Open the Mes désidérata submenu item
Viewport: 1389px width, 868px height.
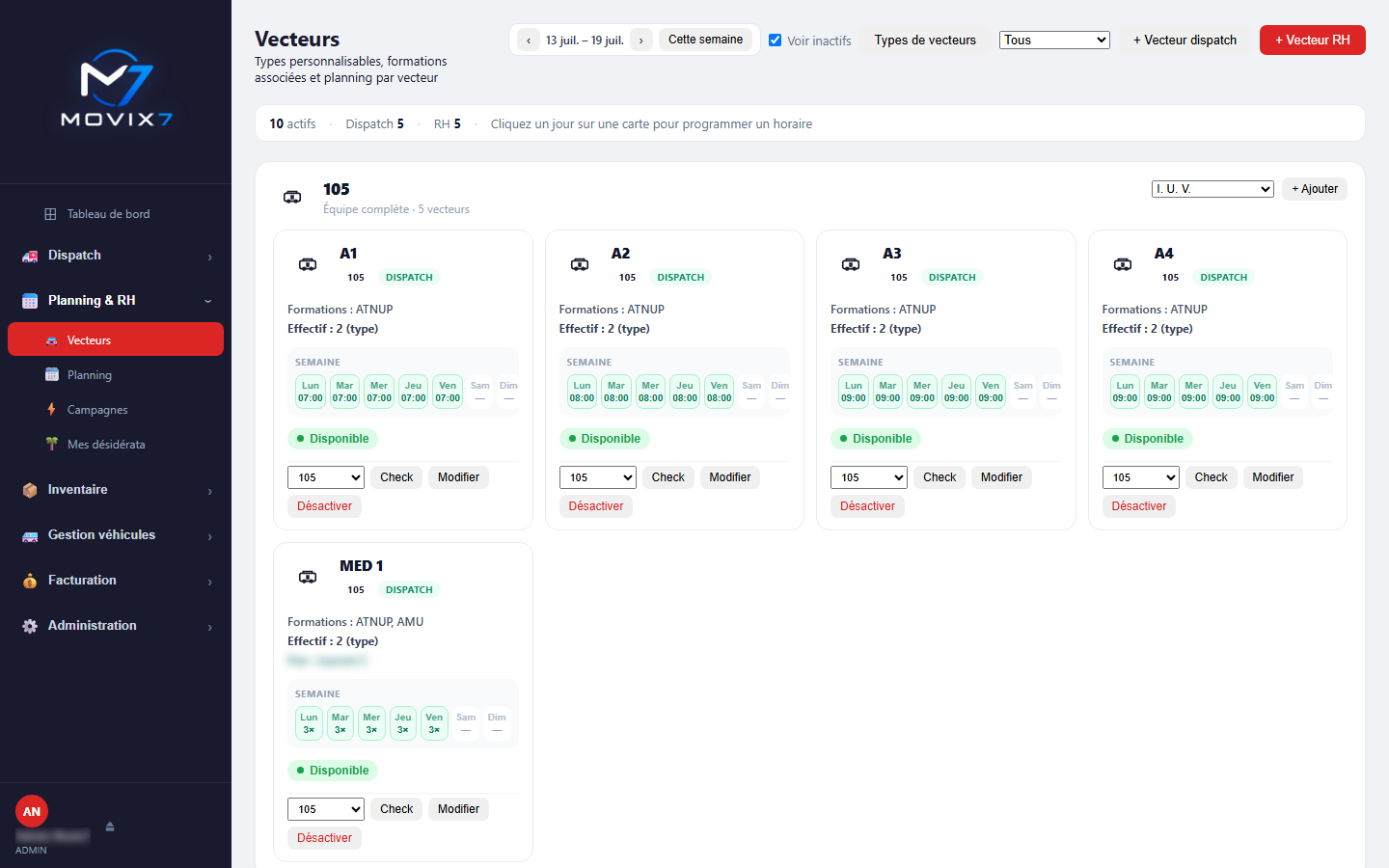pos(116,445)
